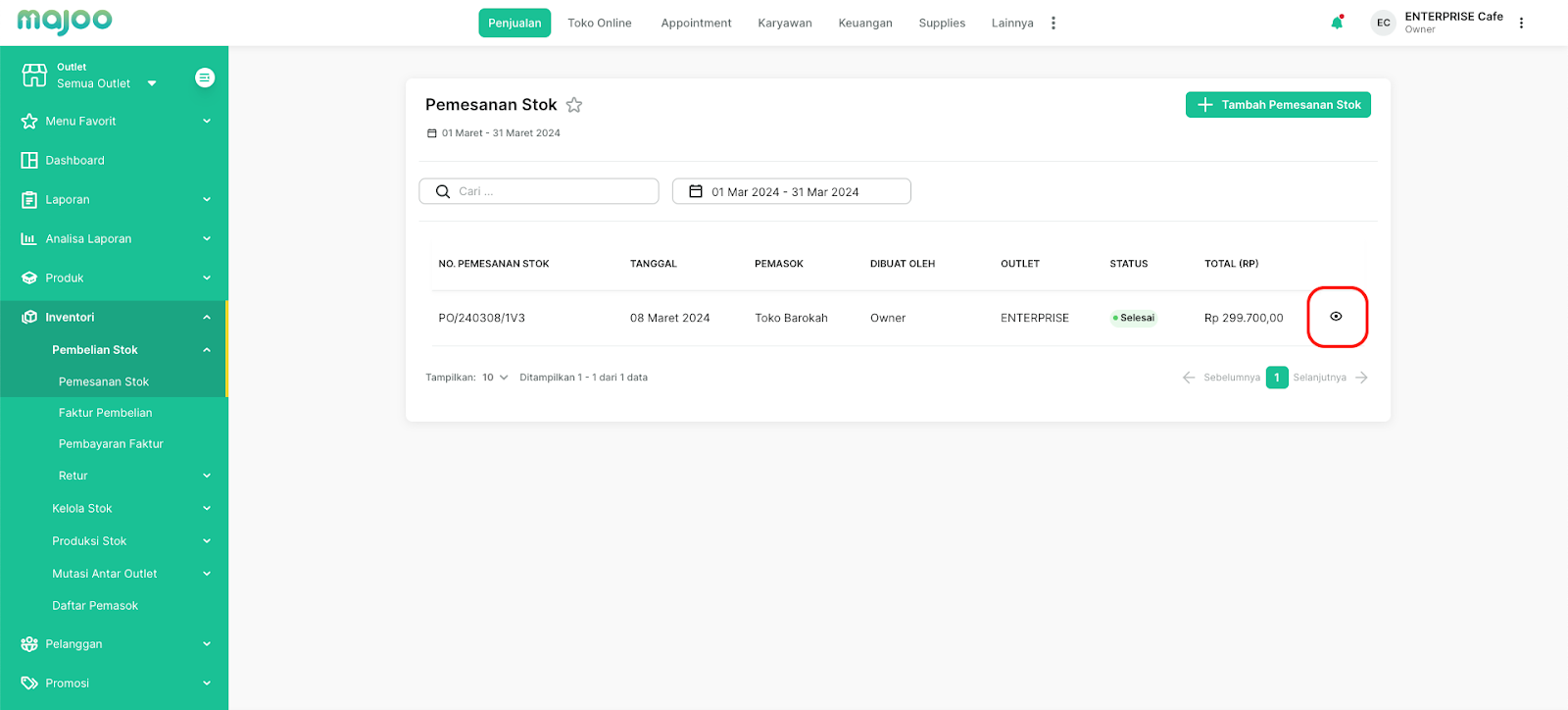Click total Rp 299.700,00
The image size is (1568, 710).
[x=1244, y=318]
